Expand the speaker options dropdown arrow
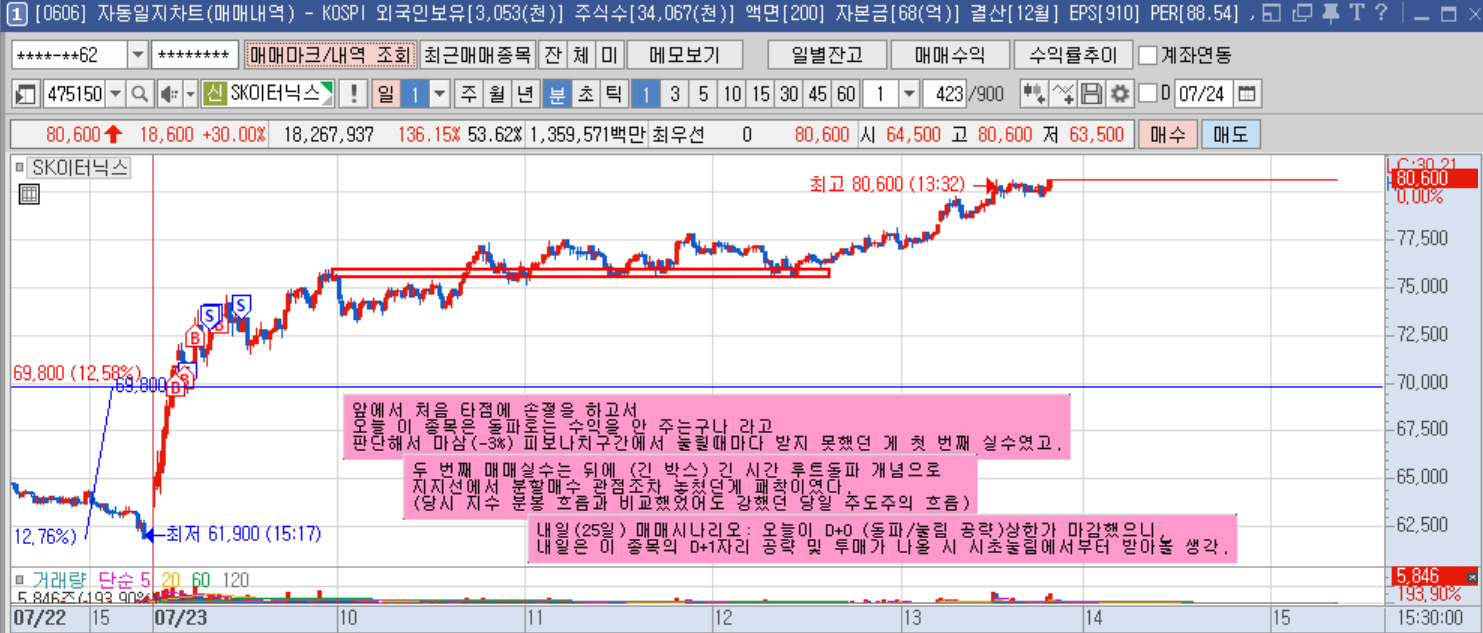1483x633 pixels. (189, 94)
